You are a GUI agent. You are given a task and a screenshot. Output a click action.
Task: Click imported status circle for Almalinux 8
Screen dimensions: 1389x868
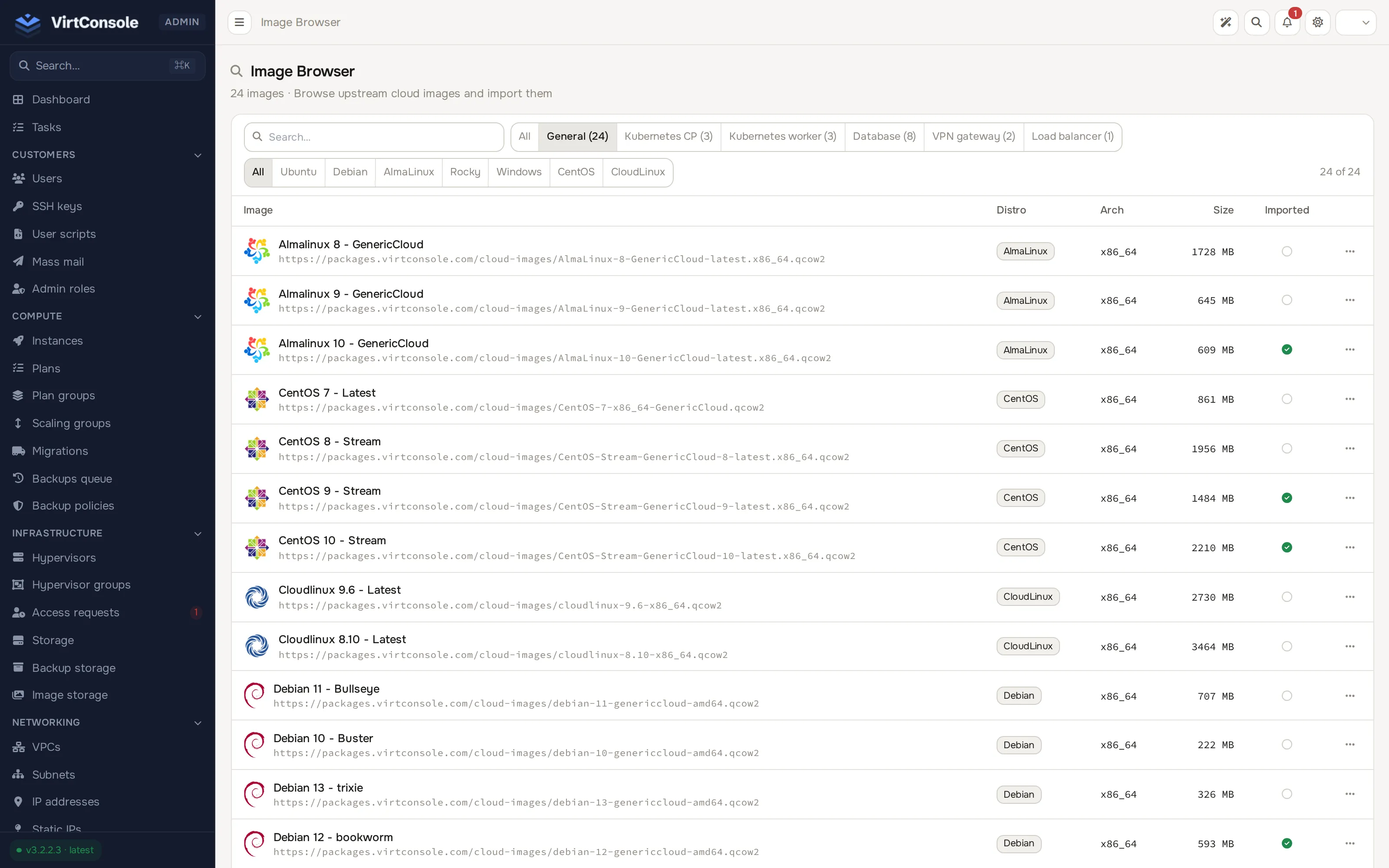point(1287,251)
